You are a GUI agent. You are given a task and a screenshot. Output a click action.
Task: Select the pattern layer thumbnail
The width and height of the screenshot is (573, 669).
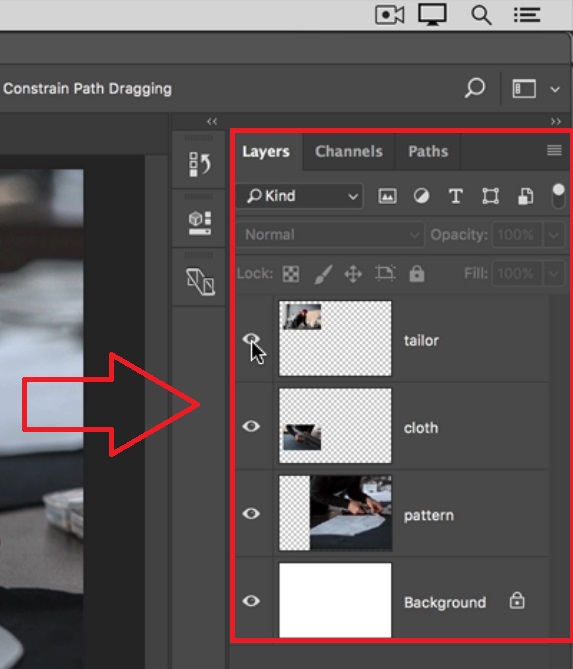click(x=335, y=513)
